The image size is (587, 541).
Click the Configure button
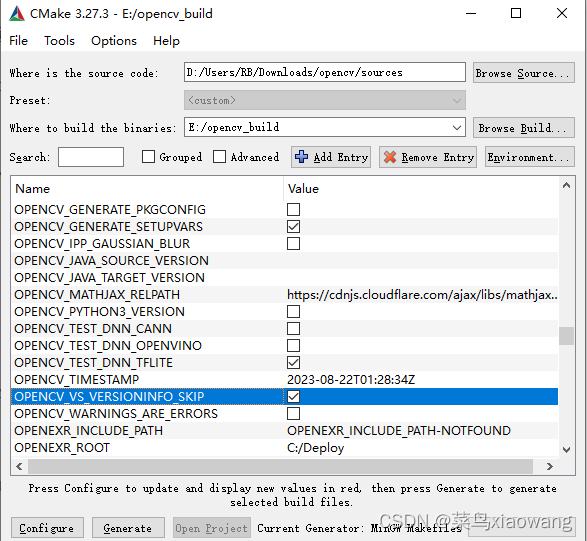pyautogui.click(x=47, y=528)
